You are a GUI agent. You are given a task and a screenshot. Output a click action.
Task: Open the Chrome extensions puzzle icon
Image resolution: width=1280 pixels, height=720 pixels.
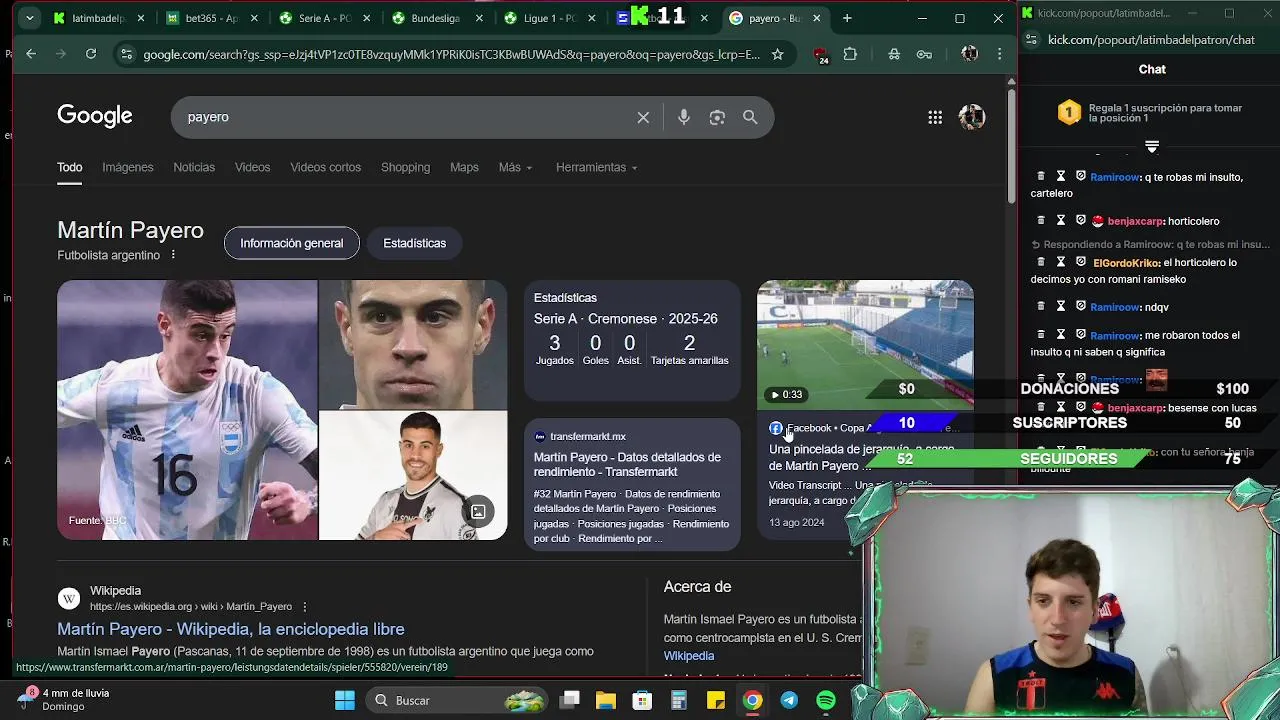tap(850, 54)
